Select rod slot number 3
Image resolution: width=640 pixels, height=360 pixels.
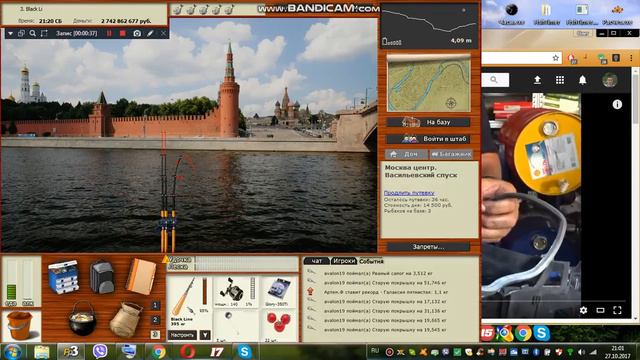(155, 334)
